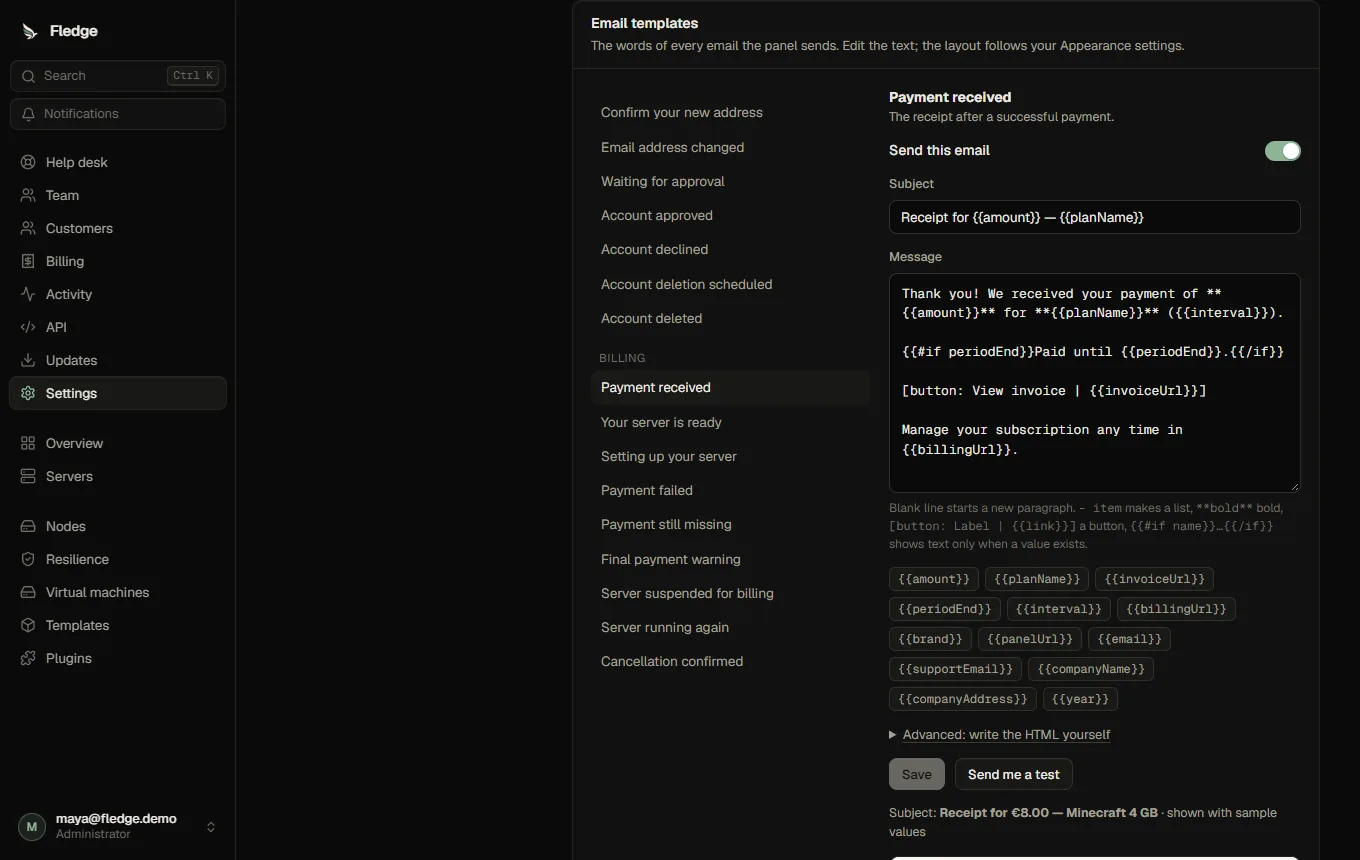Insert the {{periodEnd}} variable chip
The width and height of the screenshot is (1360, 860).
[945, 609]
